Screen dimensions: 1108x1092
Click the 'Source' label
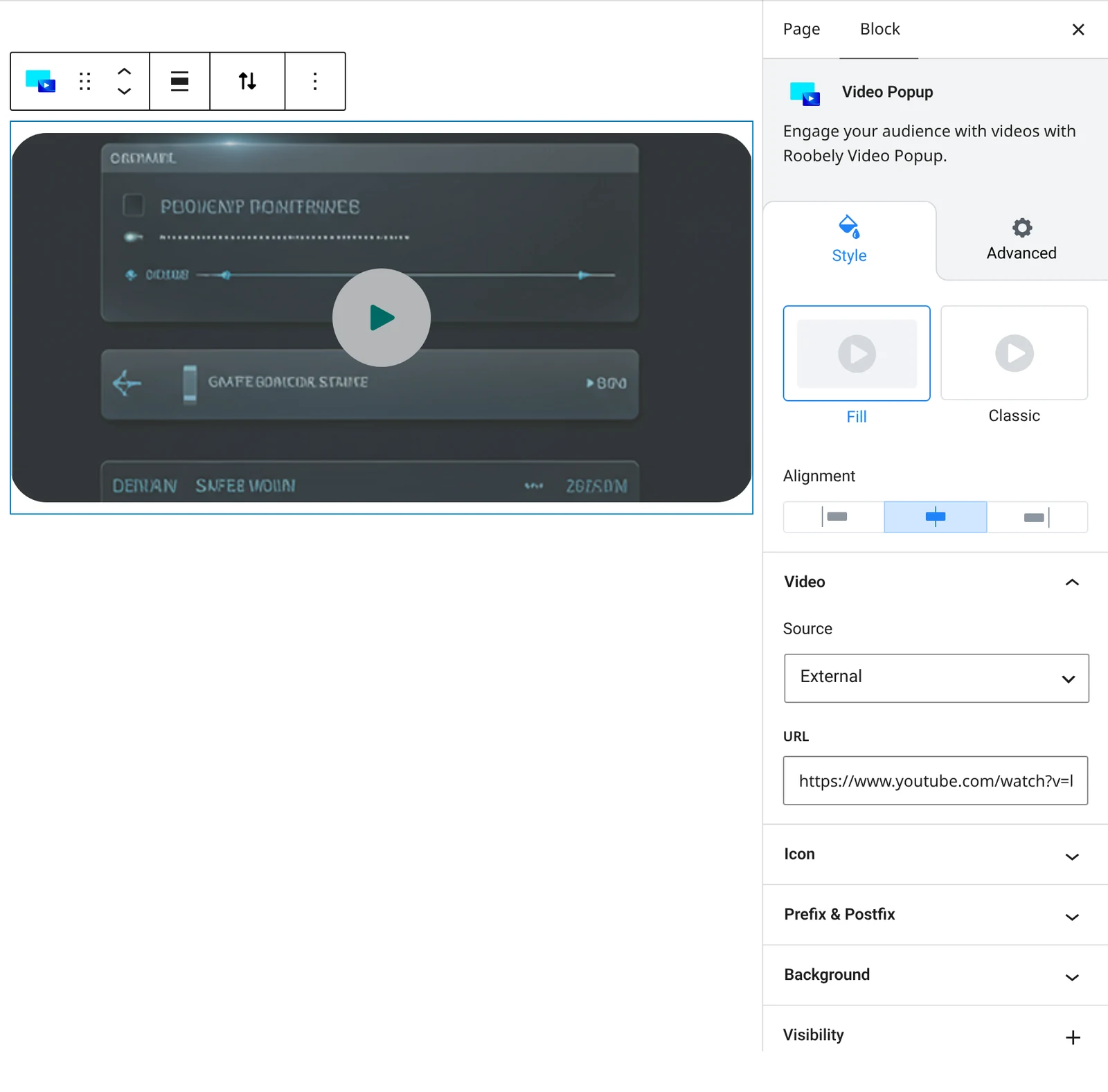pos(807,629)
